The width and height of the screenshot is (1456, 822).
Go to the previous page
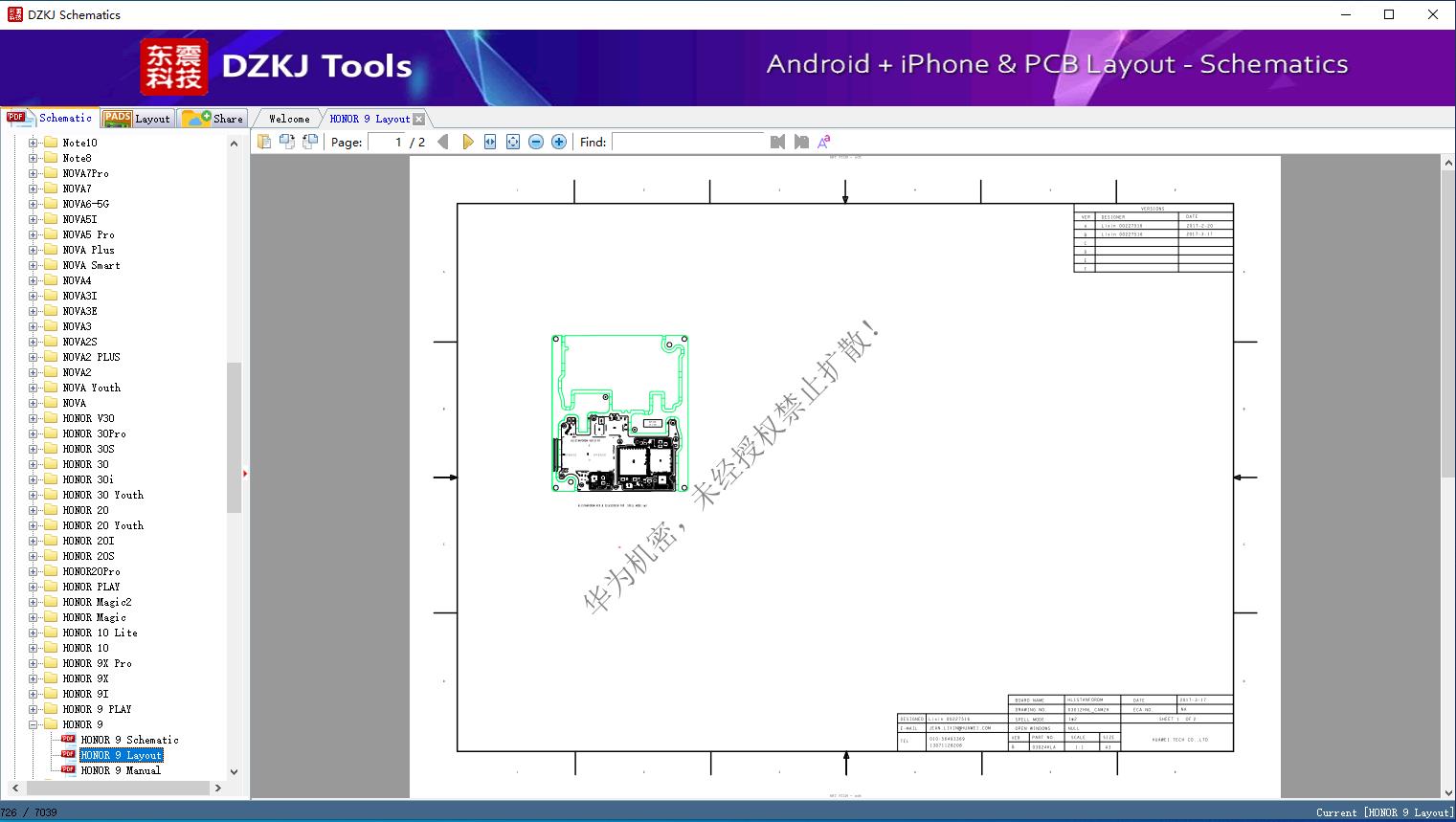tap(443, 142)
